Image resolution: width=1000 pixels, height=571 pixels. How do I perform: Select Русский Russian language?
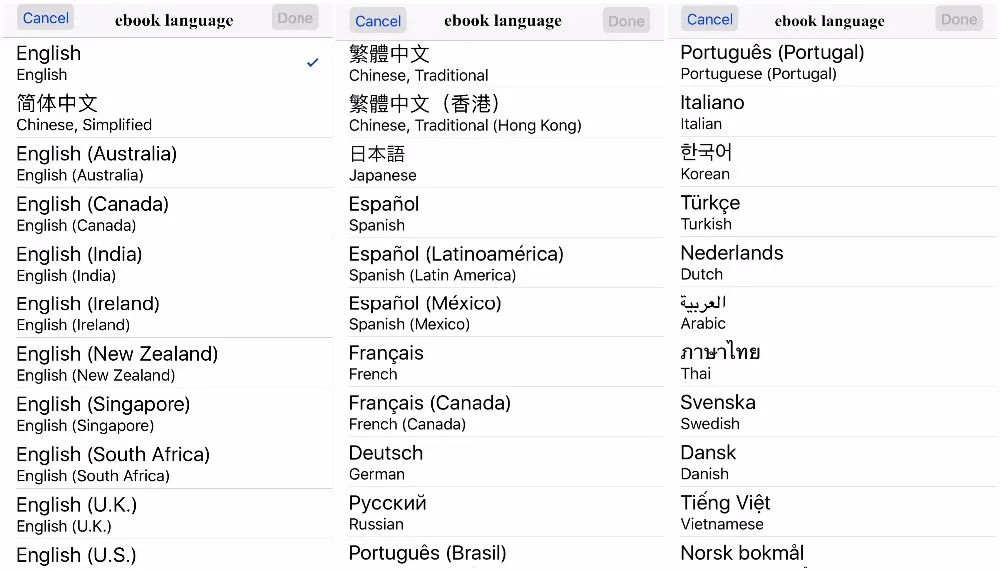pos(500,512)
